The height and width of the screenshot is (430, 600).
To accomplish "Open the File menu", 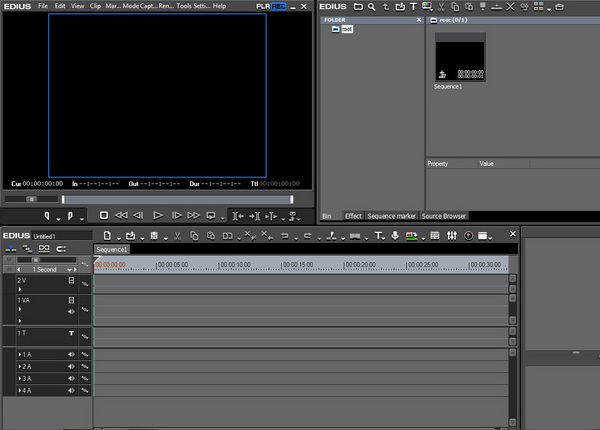I will (x=43, y=6).
